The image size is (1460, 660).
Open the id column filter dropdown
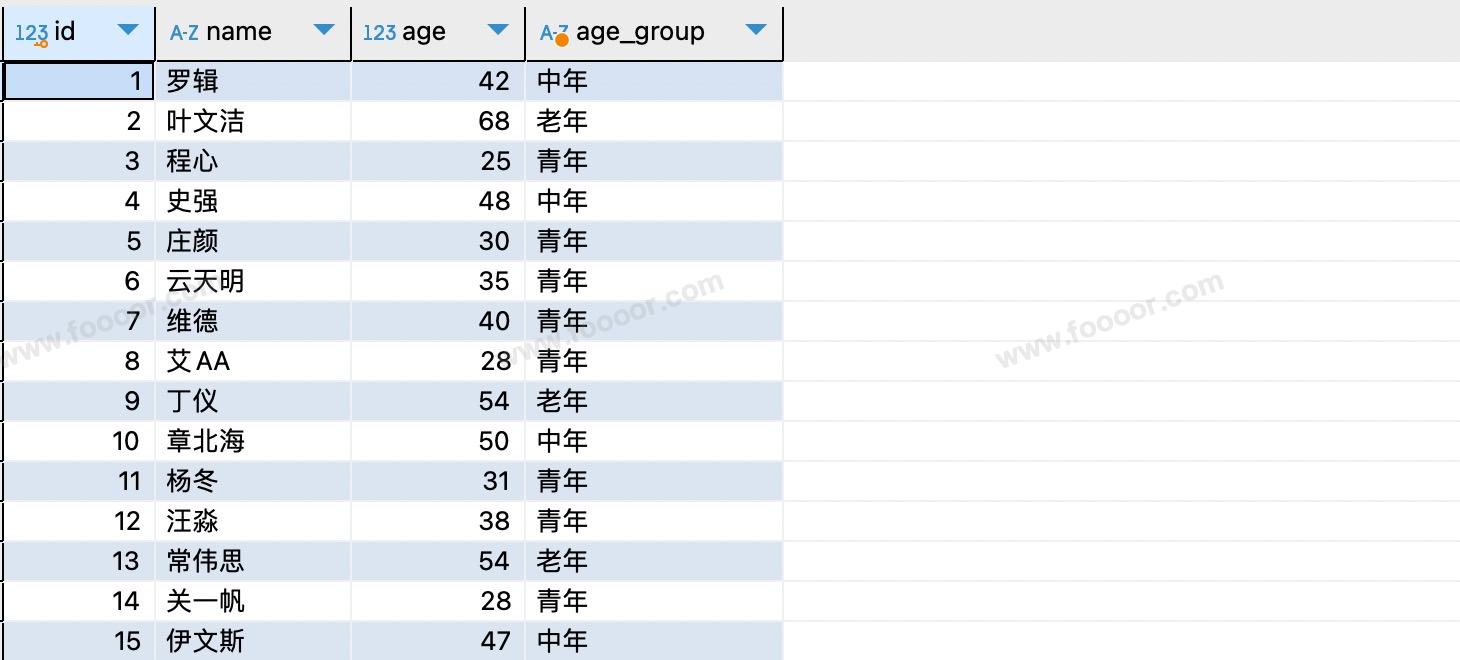pos(128,30)
